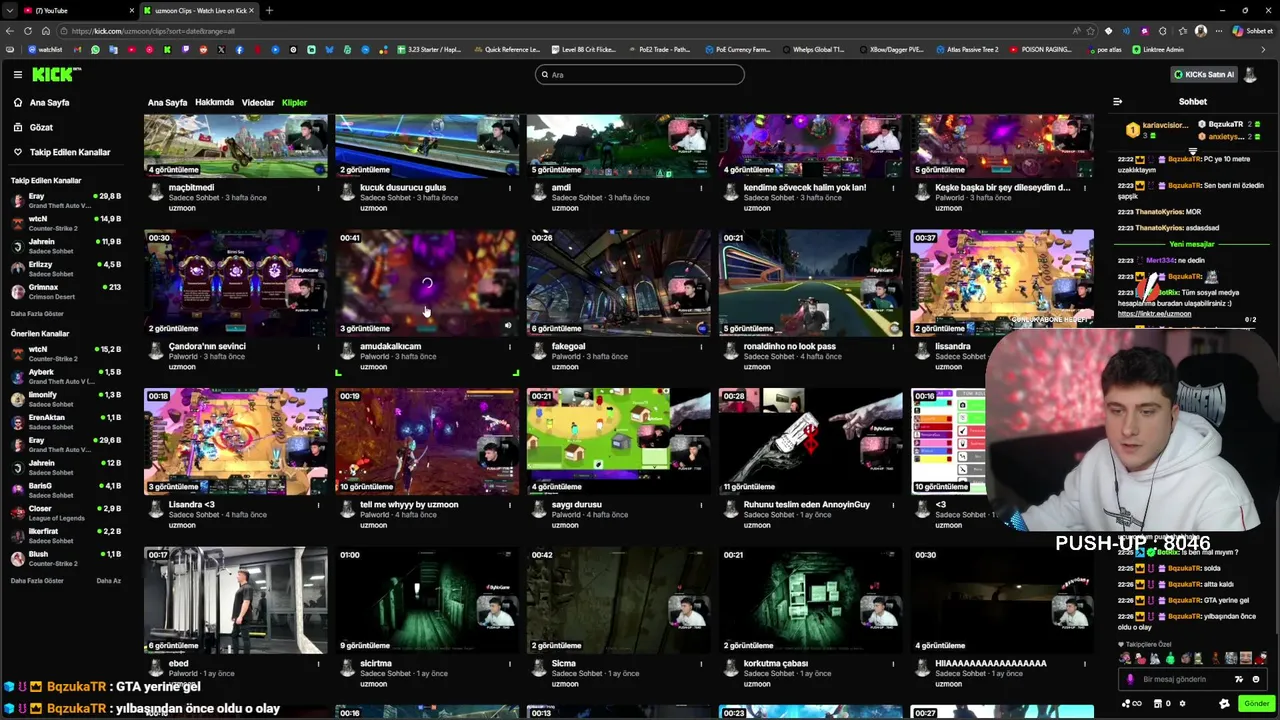This screenshot has height=720, width=1280.
Task: Switch to the Hakkımda tab
Action: (214, 102)
